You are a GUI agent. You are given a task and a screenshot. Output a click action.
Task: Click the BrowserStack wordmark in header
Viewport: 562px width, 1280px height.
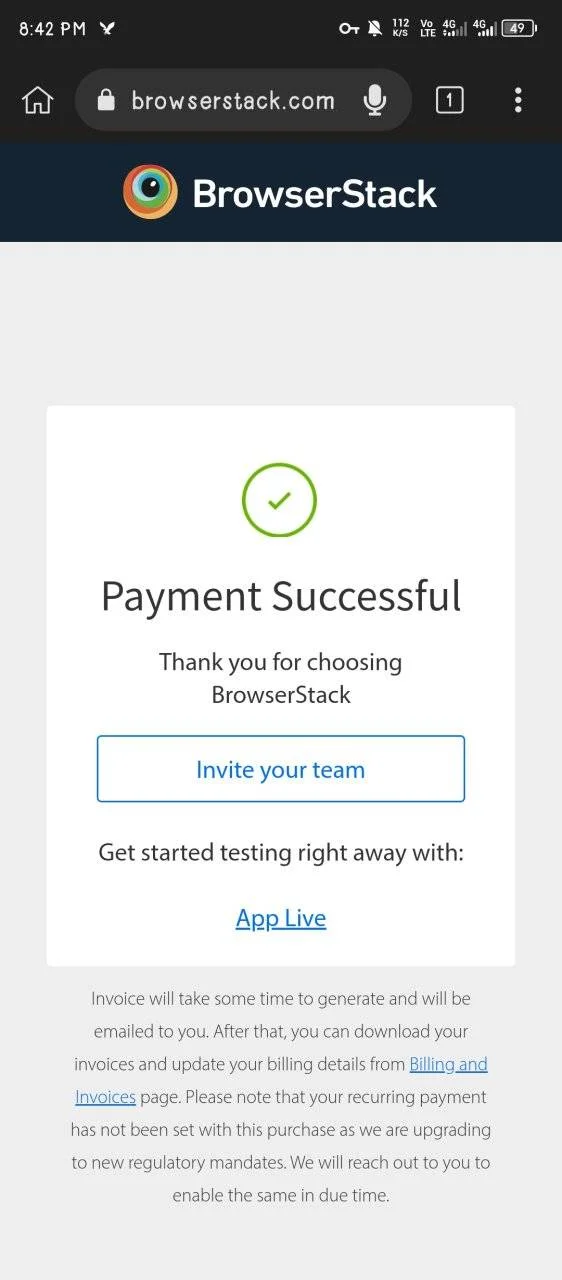point(315,193)
